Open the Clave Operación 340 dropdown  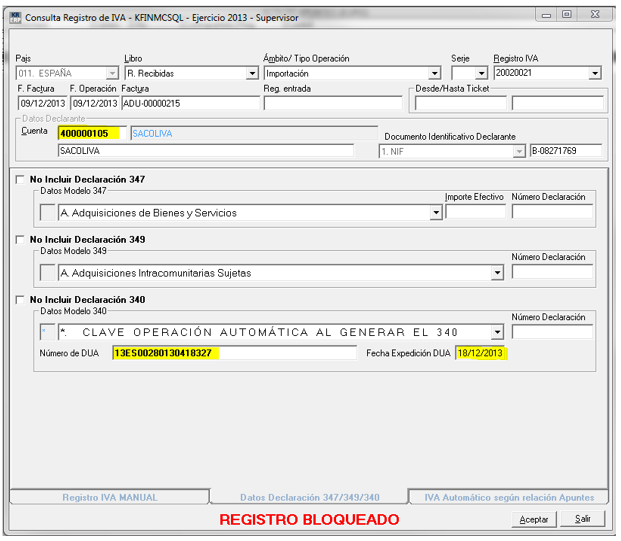click(x=497, y=333)
